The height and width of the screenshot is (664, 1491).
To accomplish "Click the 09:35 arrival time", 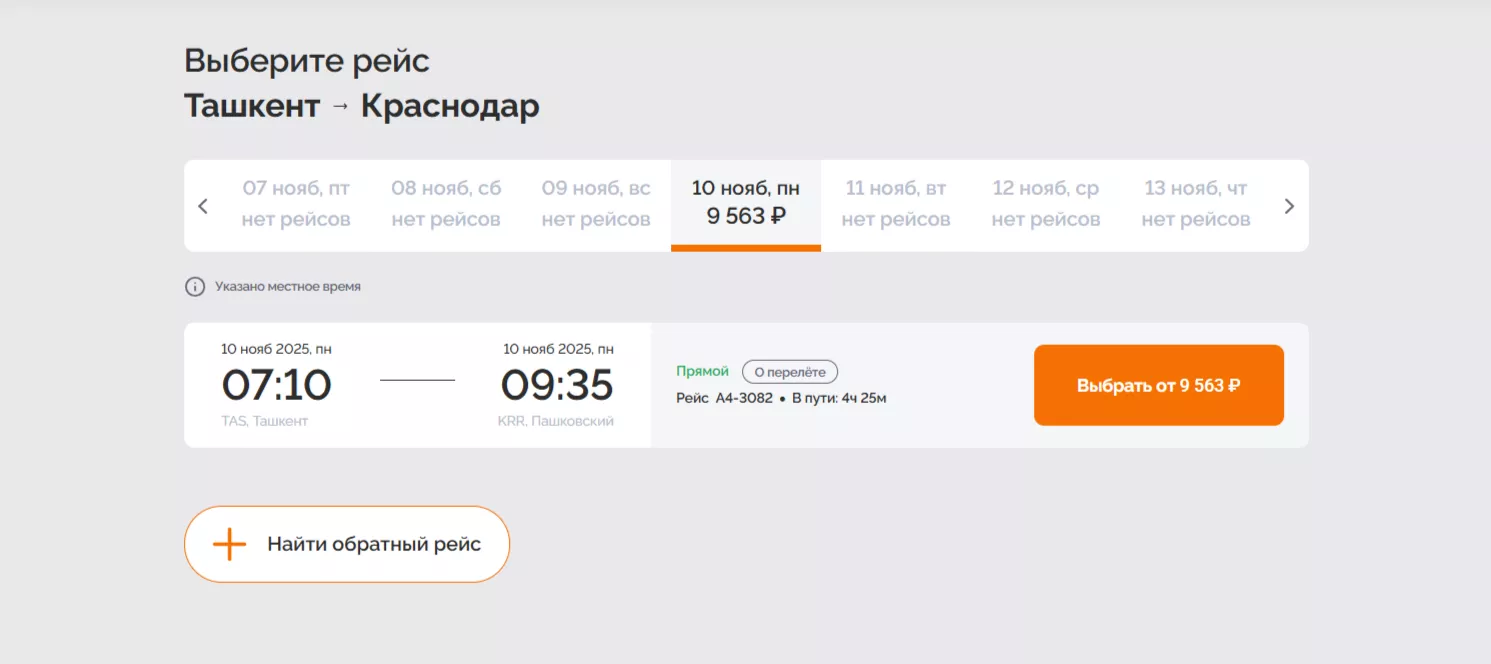I will (x=557, y=385).
